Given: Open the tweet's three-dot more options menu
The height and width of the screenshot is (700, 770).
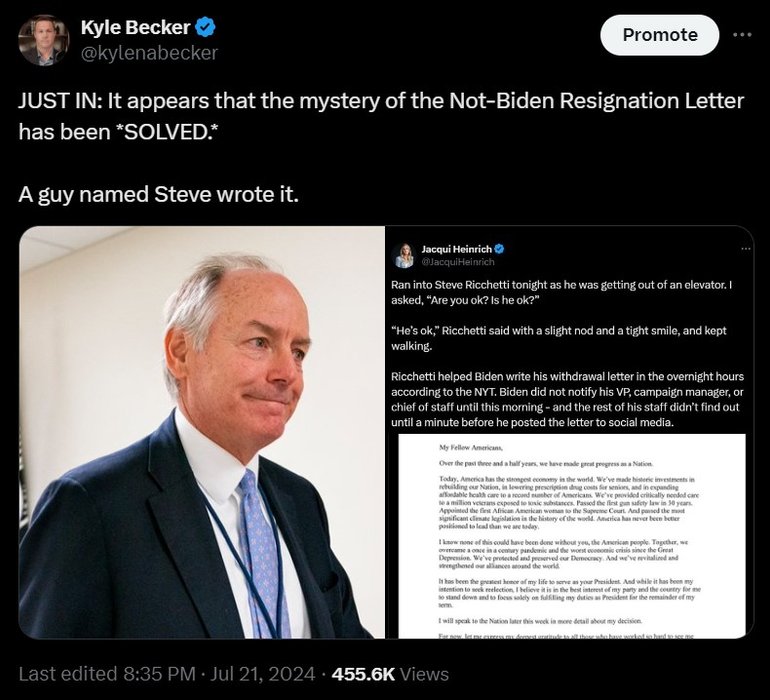Looking at the screenshot, I should [741, 34].
